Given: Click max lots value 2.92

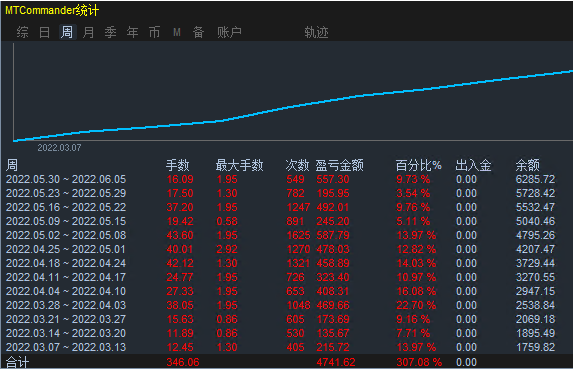Looking at the screenshot, I should pyautogui.click(x=227, y=249).
